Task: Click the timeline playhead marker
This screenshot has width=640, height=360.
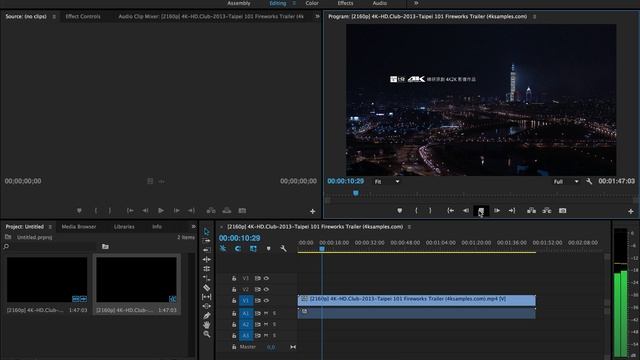Action: [x=322, y=249]
